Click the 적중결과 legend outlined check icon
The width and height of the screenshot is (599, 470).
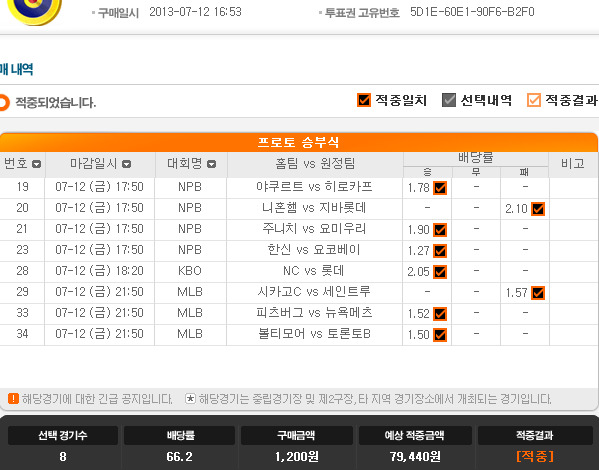[x=534, y=100]
